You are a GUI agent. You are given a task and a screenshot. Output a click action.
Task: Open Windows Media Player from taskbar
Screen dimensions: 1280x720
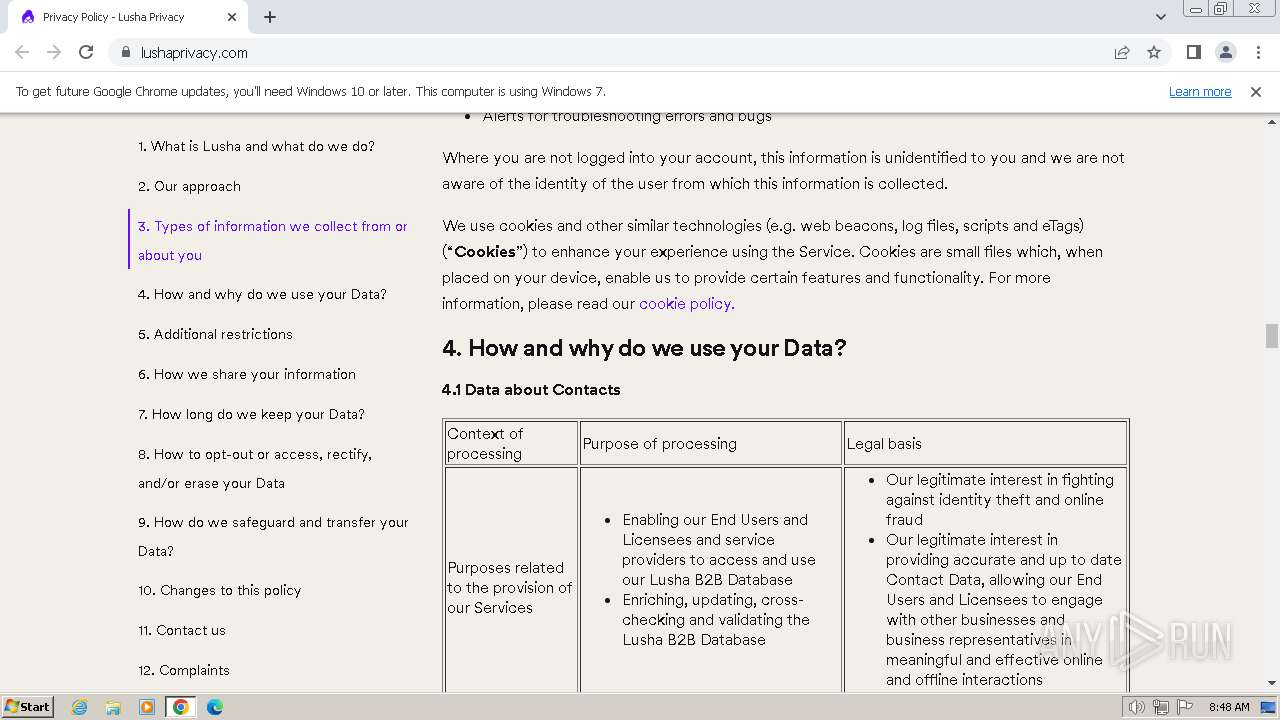point(147,707)
